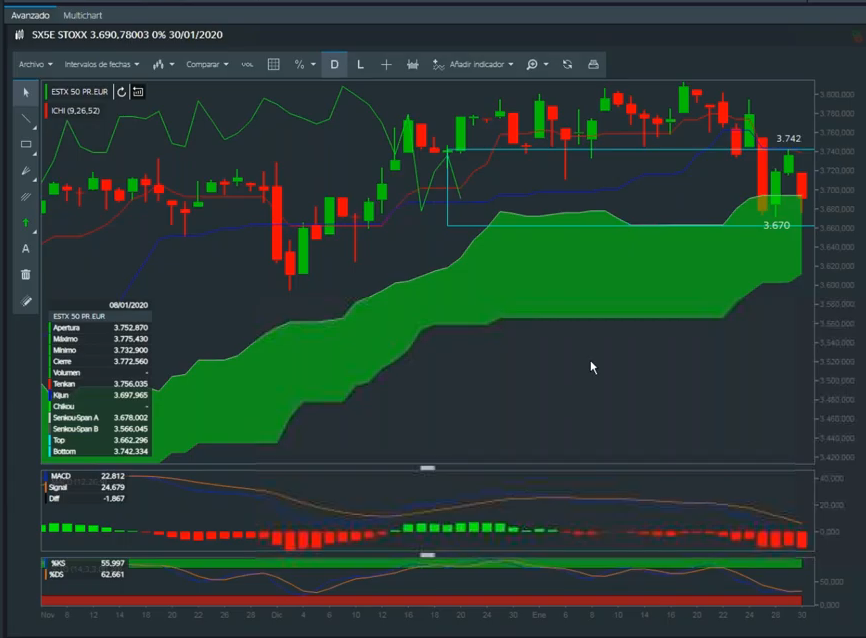Click the bars icon before SX5E STOXX title

20,35
